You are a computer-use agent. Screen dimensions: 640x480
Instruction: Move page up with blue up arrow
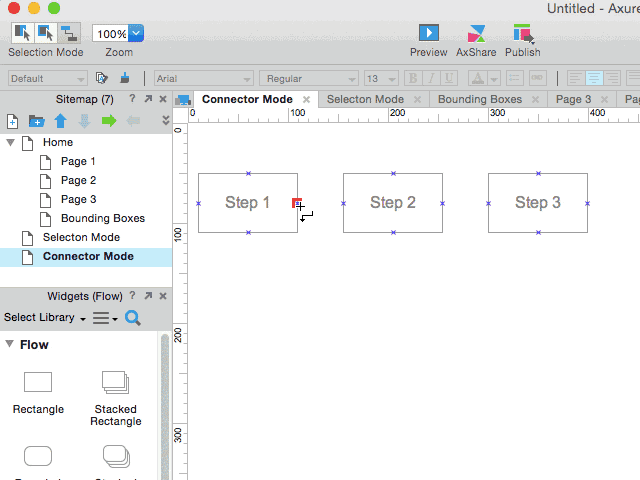pyautogui.click(x=60, y=121)
